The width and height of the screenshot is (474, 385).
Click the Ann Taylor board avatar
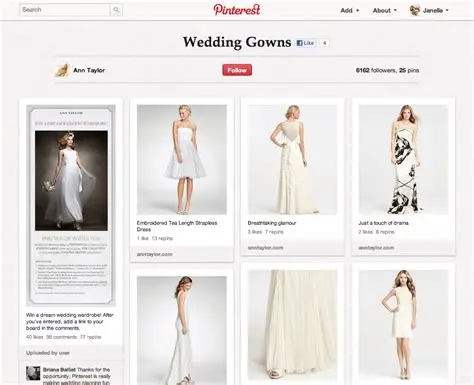click(x=61, y=70)
